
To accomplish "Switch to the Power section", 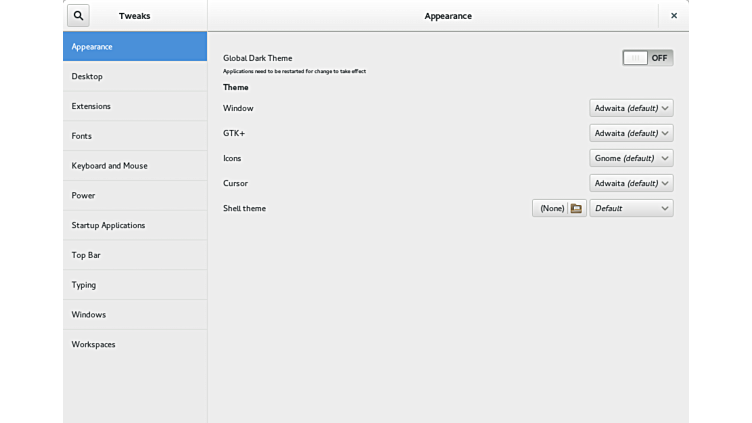I will click(x=135, y=195).
